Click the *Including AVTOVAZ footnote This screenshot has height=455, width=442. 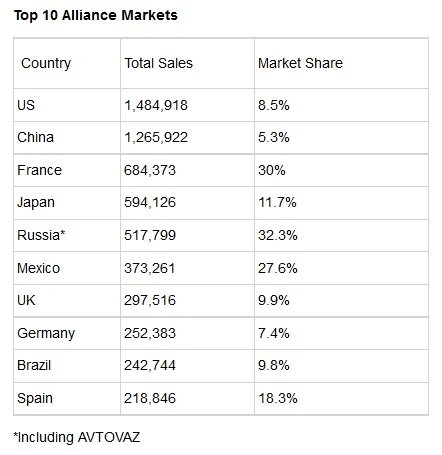[77, 437]
